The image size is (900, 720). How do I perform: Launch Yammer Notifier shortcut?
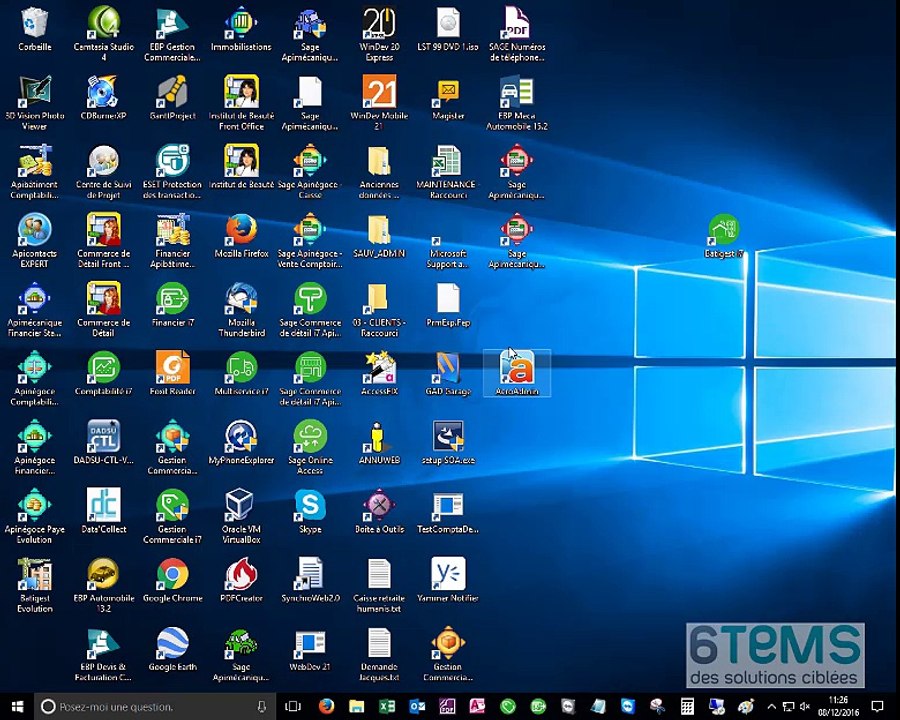(448, 580)
